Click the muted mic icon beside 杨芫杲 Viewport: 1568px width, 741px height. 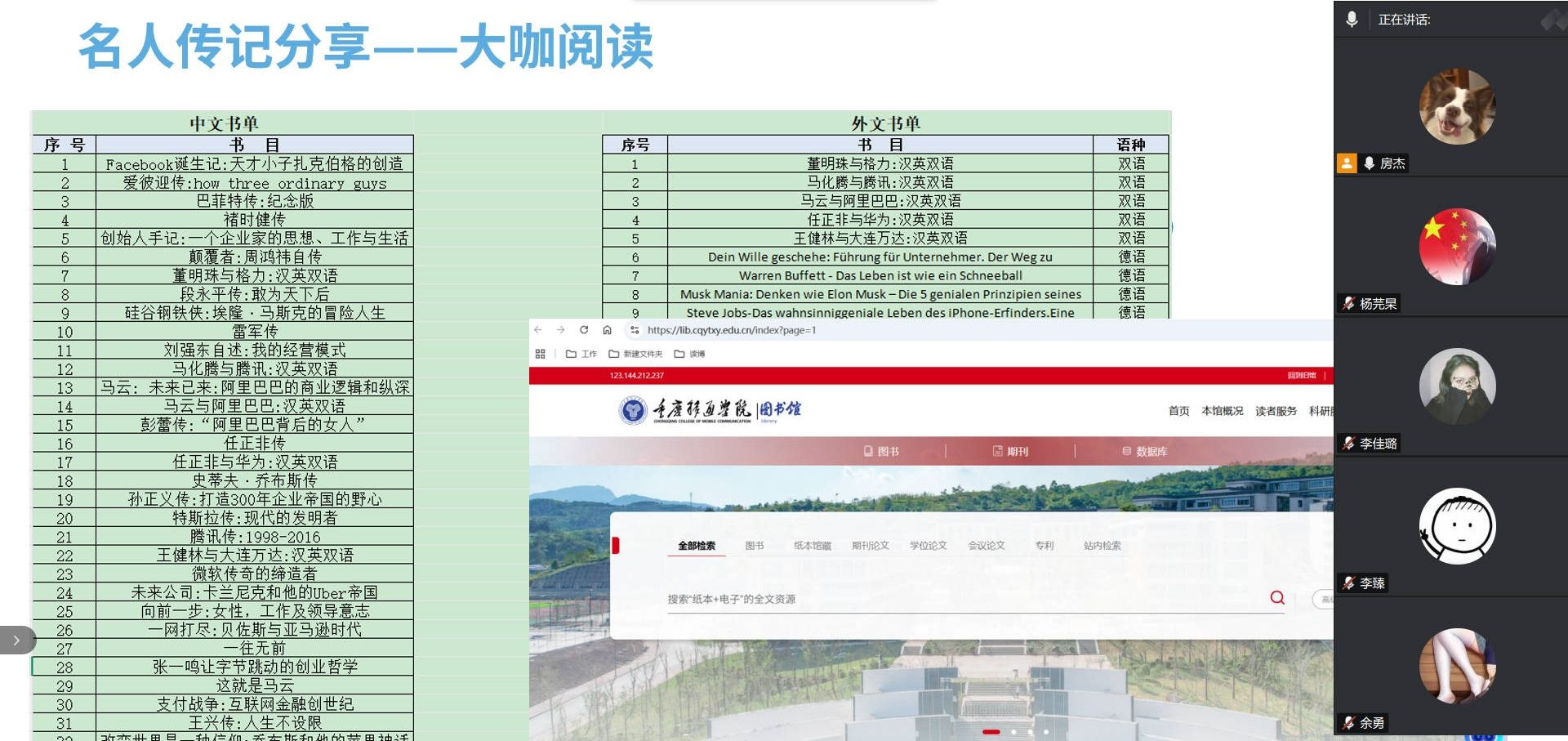tap(1348, 304)
